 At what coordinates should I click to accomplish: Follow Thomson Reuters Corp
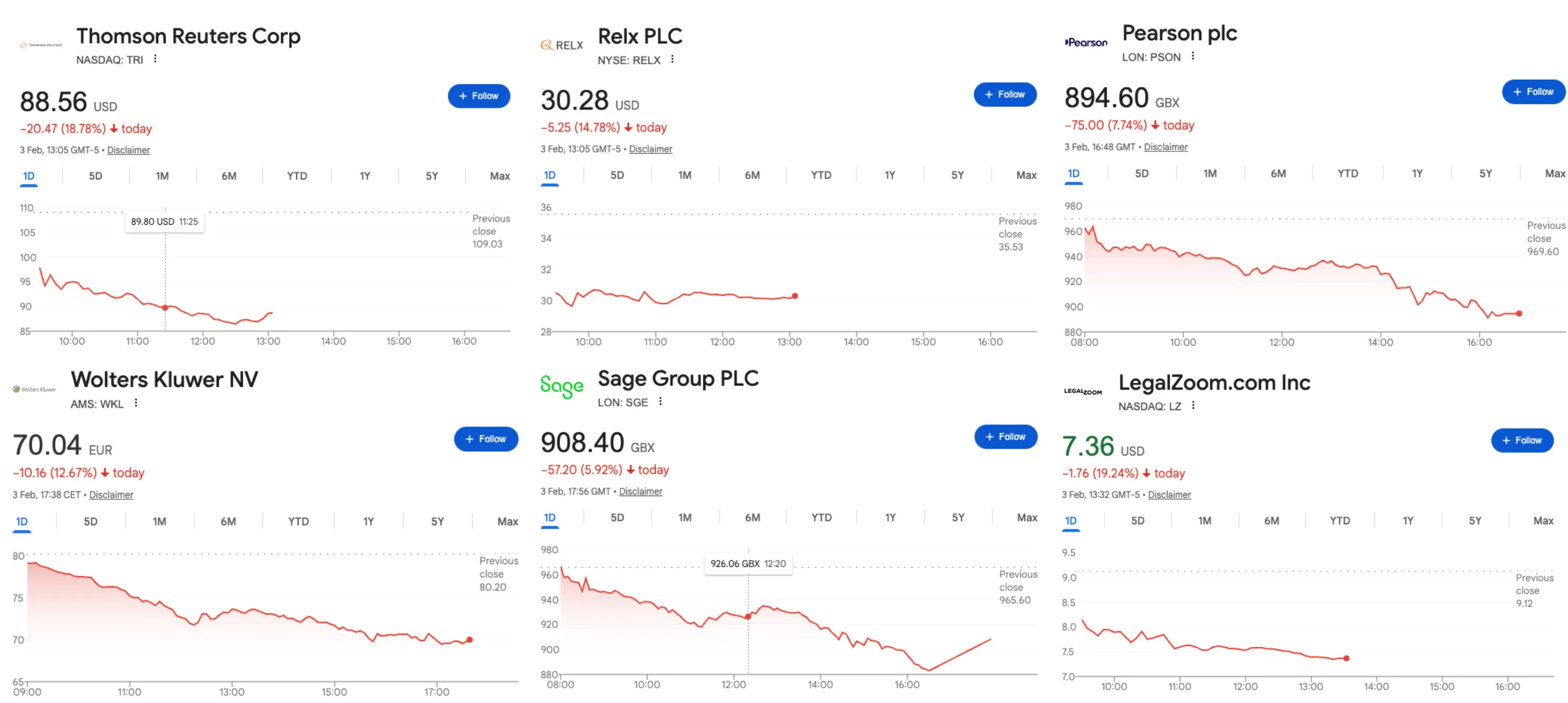point(479,96)
